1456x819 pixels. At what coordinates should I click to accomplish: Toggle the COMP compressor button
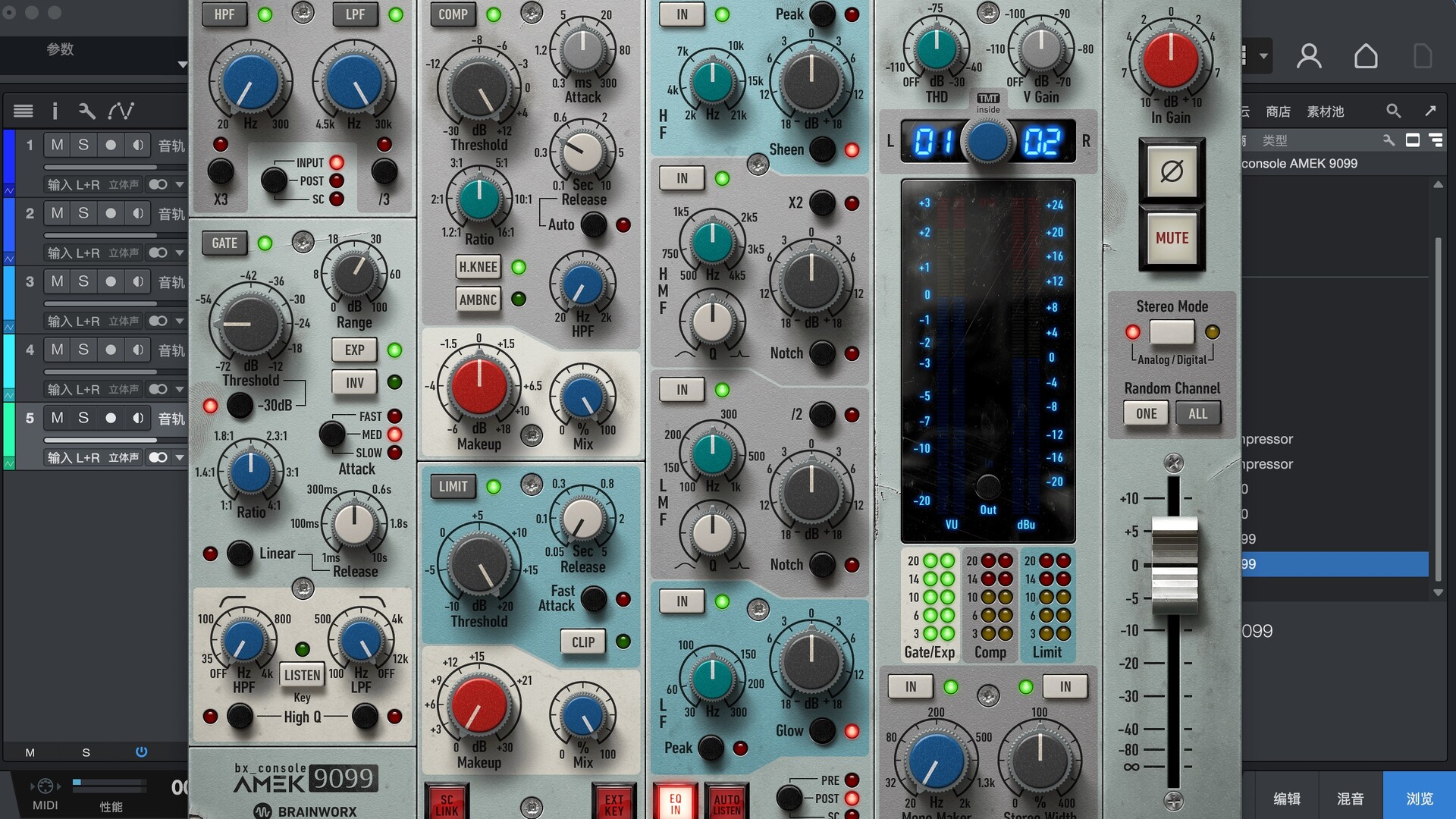(453, 14)
